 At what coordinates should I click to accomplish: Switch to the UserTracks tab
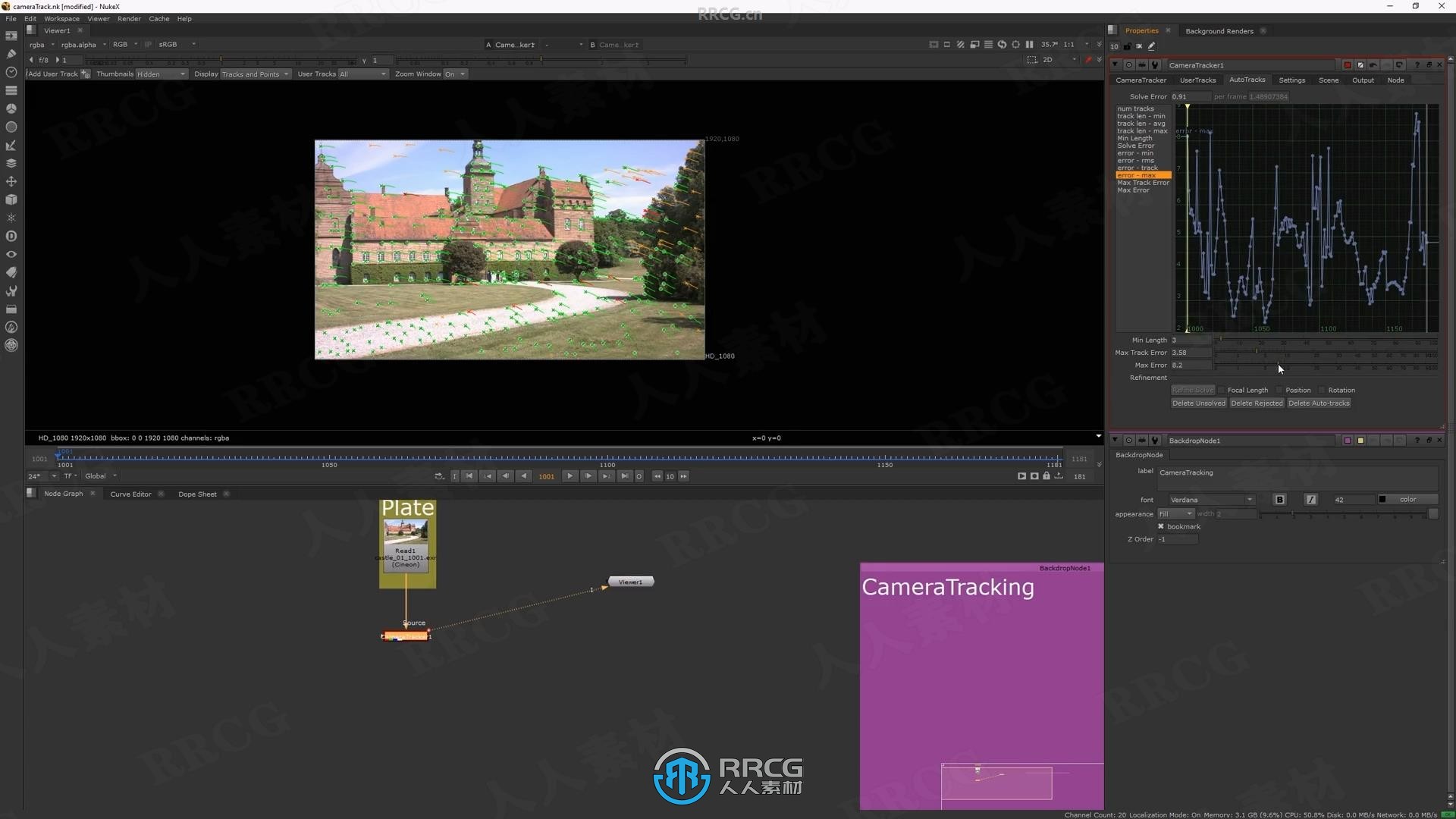1197,80
